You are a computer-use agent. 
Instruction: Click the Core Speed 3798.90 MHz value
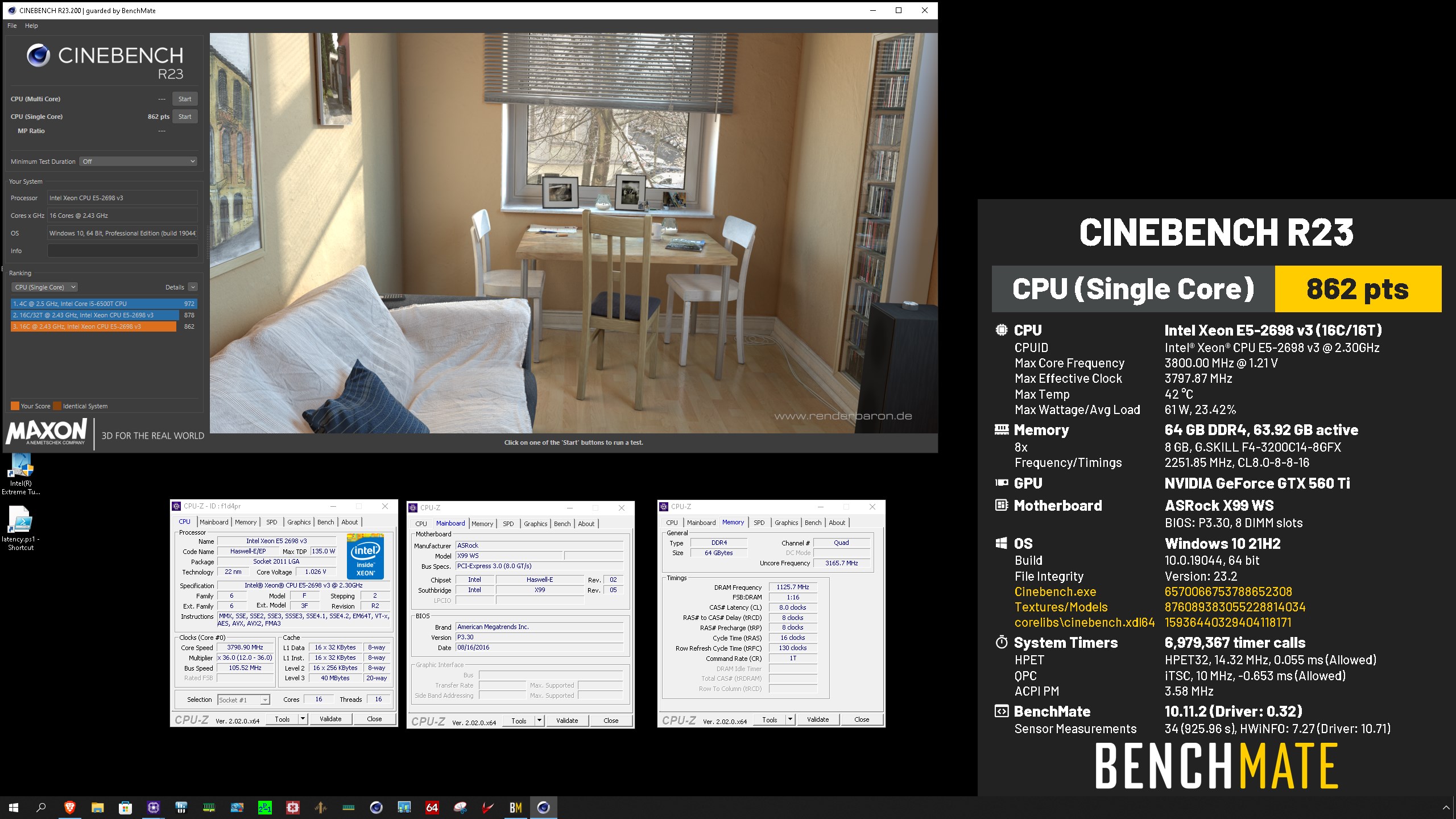245,647
